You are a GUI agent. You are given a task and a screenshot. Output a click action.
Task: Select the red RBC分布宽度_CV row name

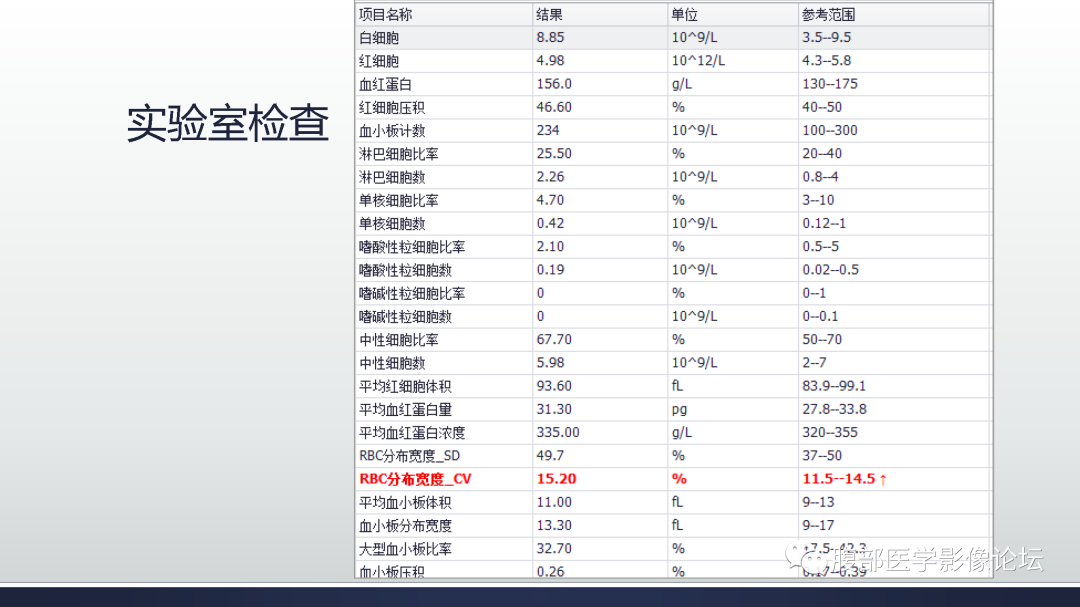(415, 480)
